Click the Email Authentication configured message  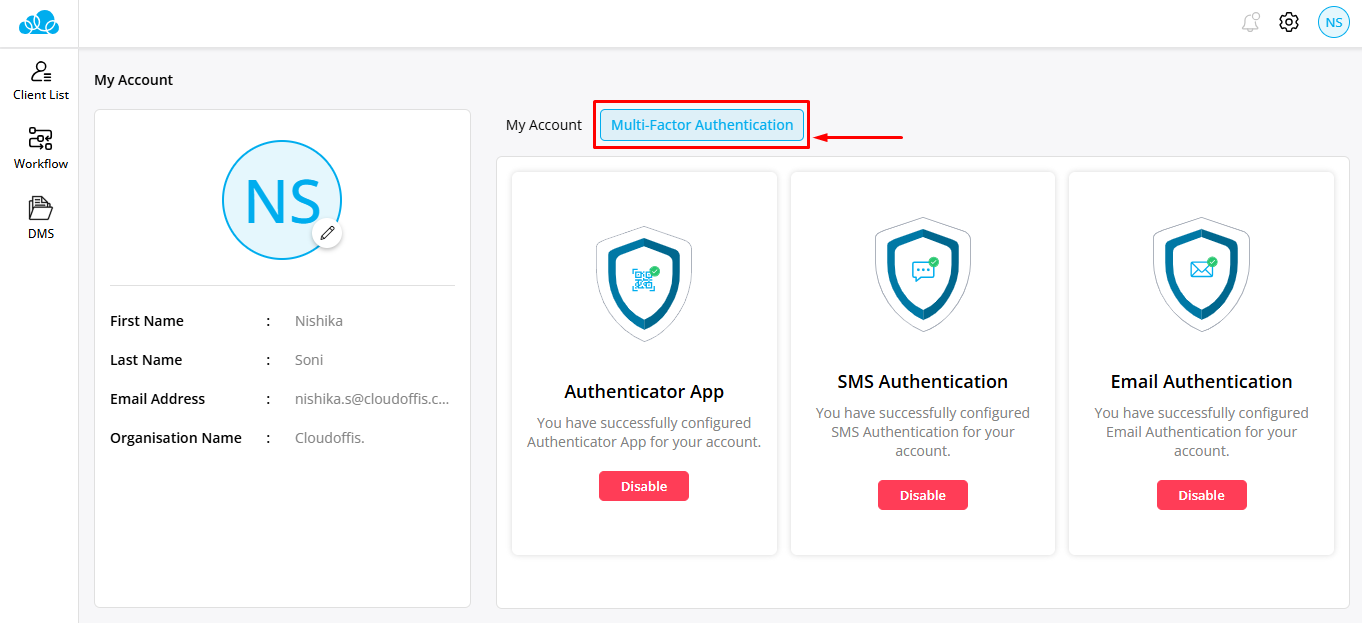pos(1201,432)
